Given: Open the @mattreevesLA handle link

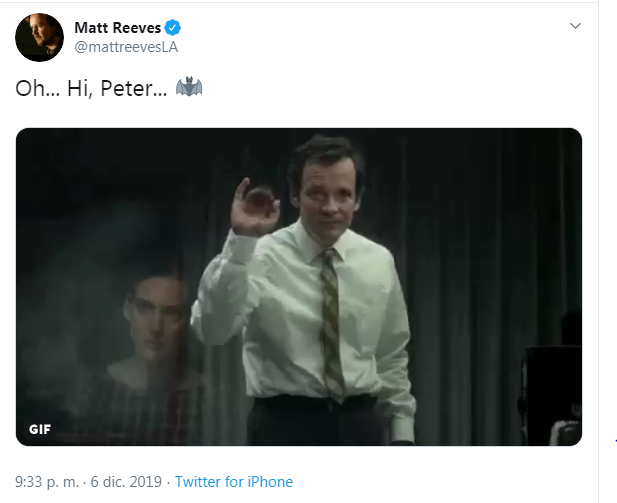Looking at the screenshot, I should 126,47.
